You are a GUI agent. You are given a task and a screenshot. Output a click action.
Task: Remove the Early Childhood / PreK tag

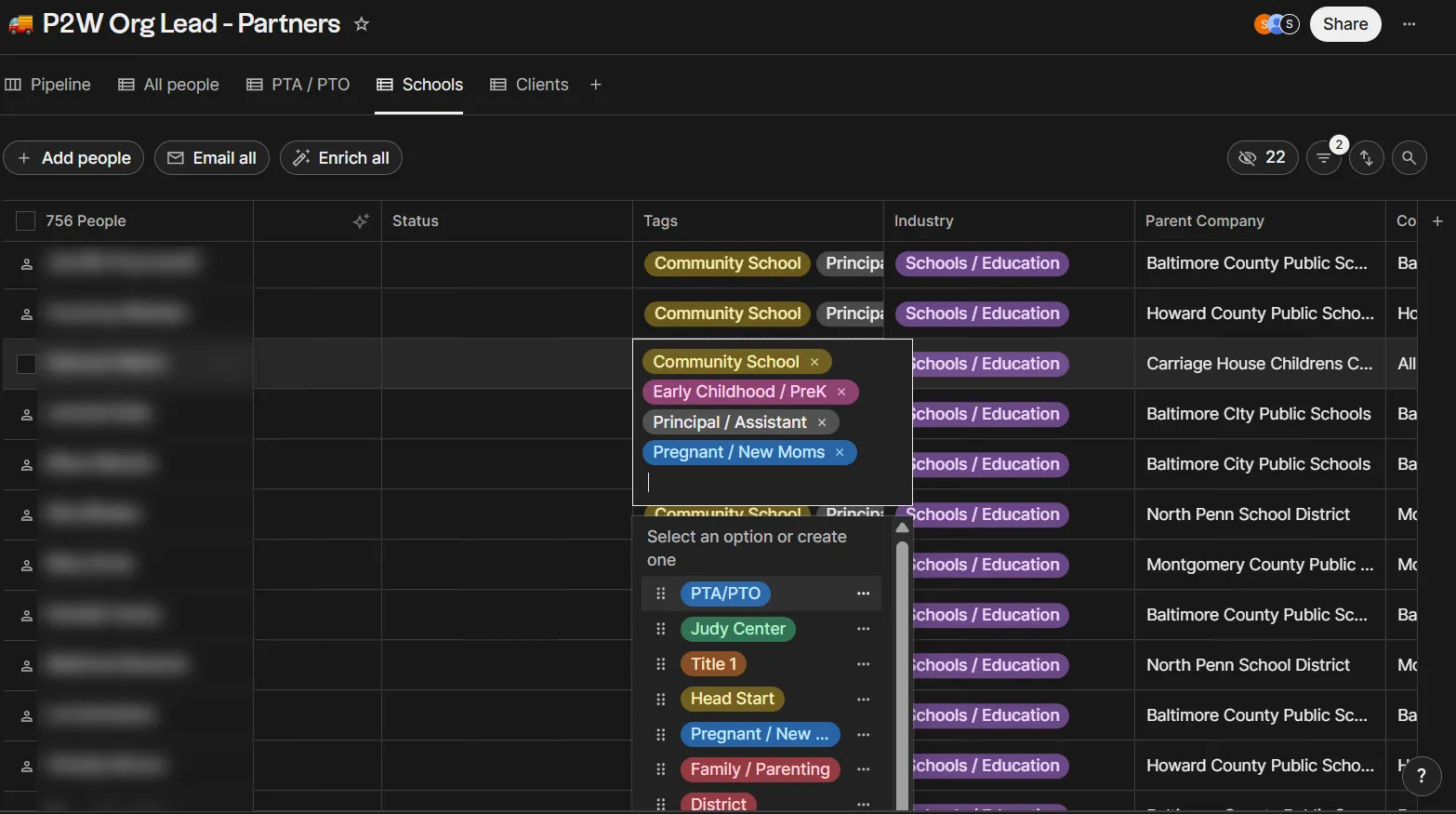coord(841,392)
